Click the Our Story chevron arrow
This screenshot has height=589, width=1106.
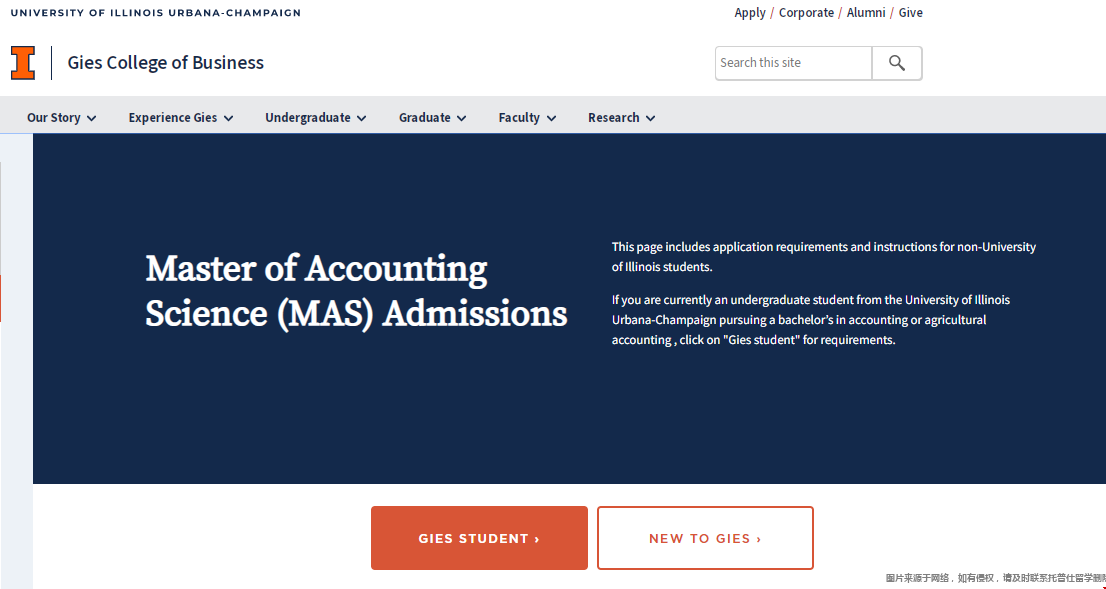pos(92,118)
